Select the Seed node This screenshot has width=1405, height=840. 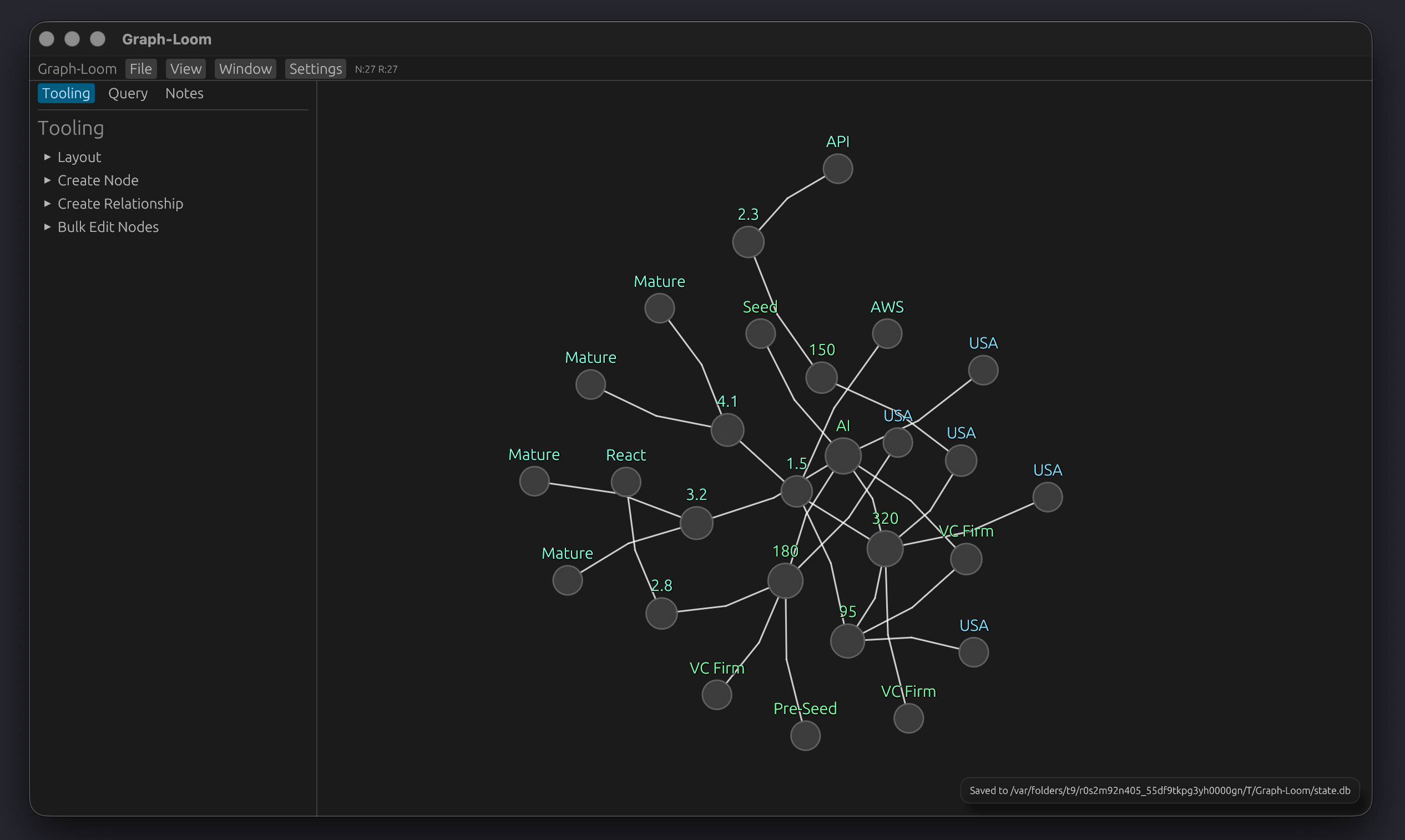[760, 333]
